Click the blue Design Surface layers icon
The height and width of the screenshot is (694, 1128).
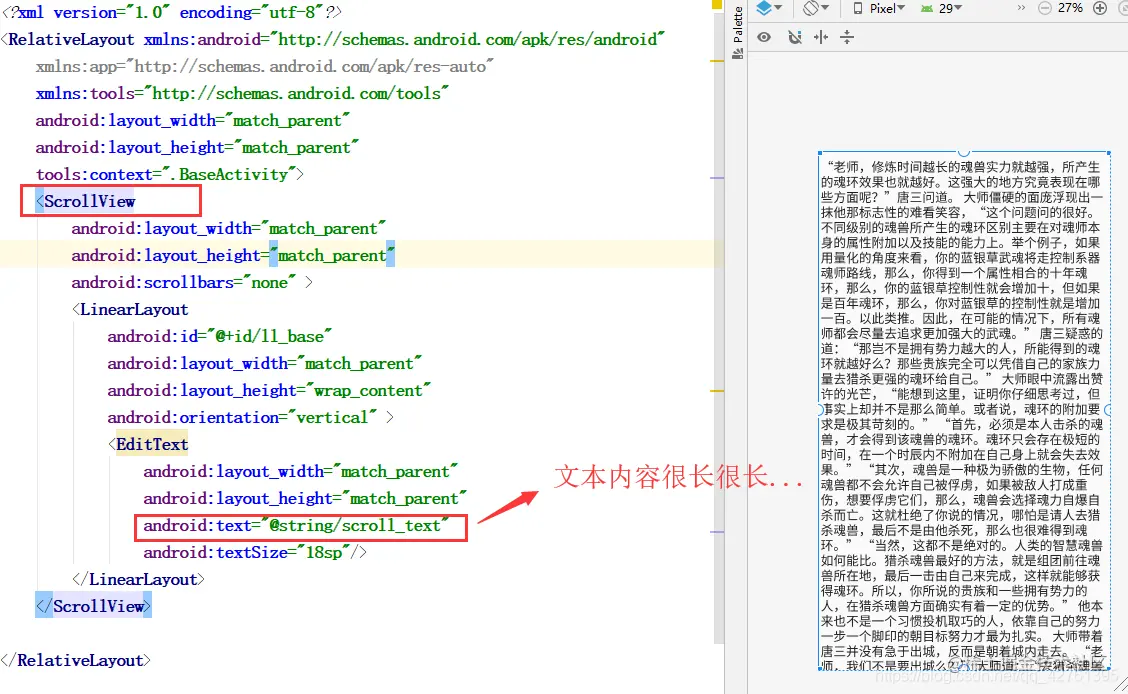[764, 8]
